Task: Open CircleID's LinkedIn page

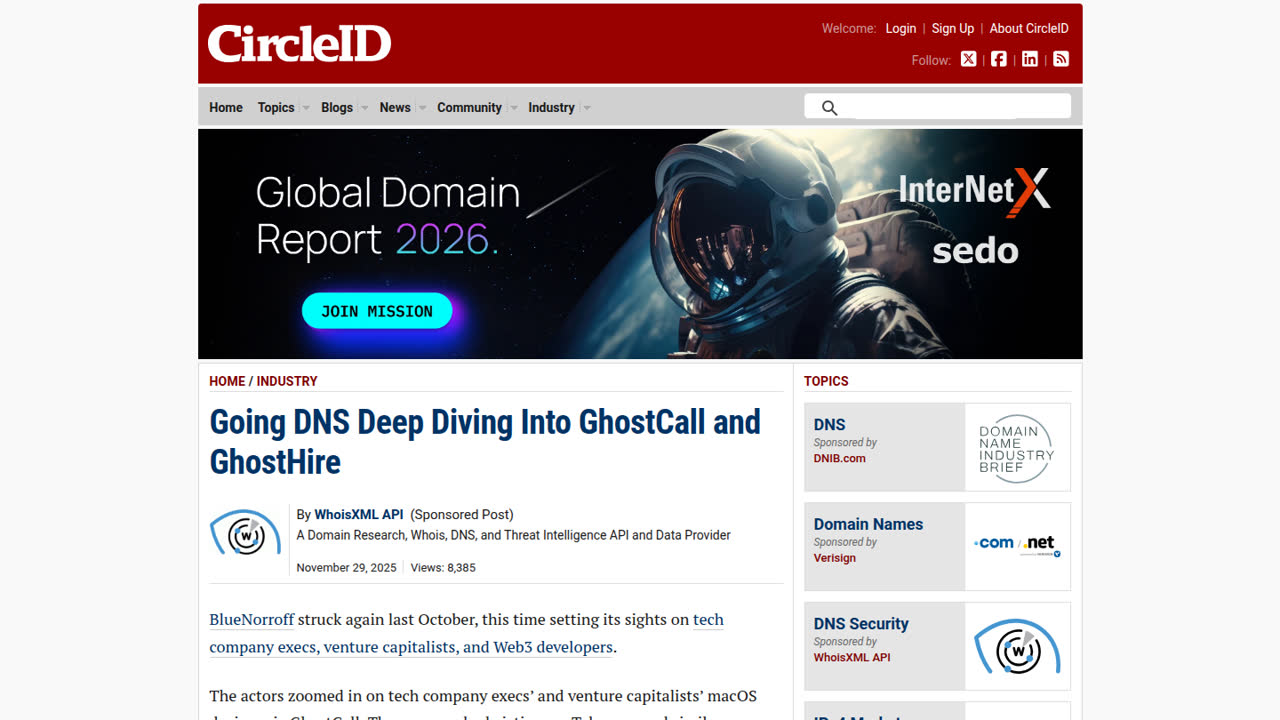Action: [x=1030, y=59]
